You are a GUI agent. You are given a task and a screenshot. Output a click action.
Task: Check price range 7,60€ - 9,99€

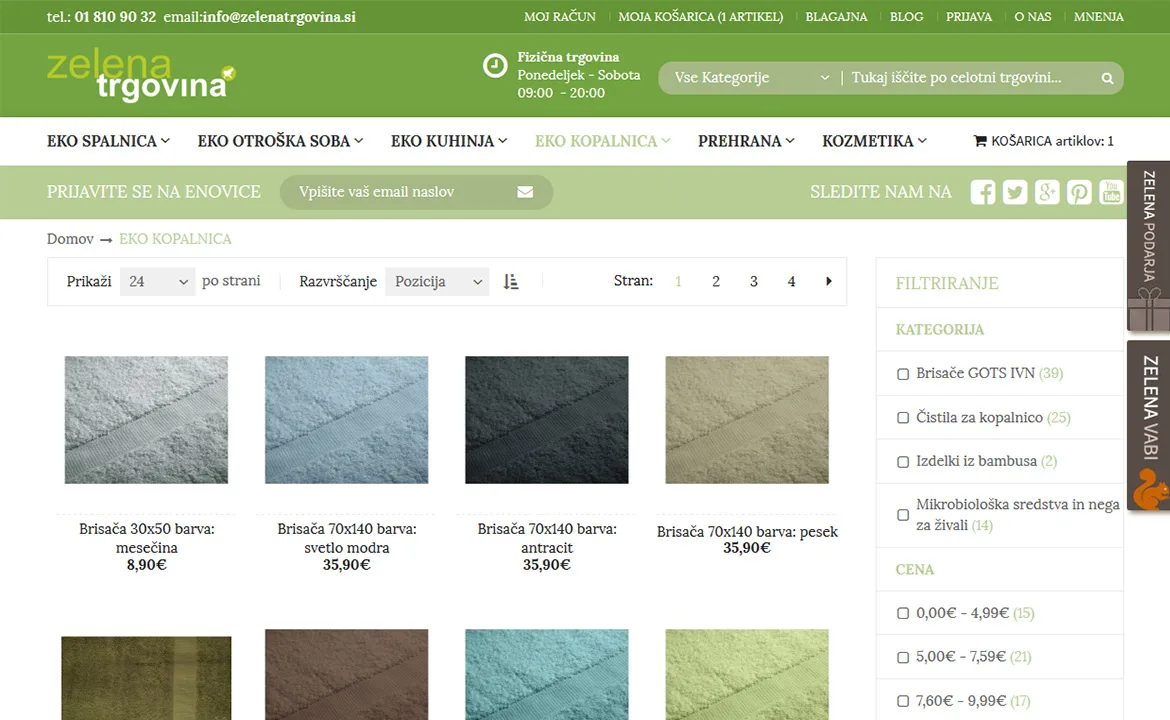click(903, 701)
